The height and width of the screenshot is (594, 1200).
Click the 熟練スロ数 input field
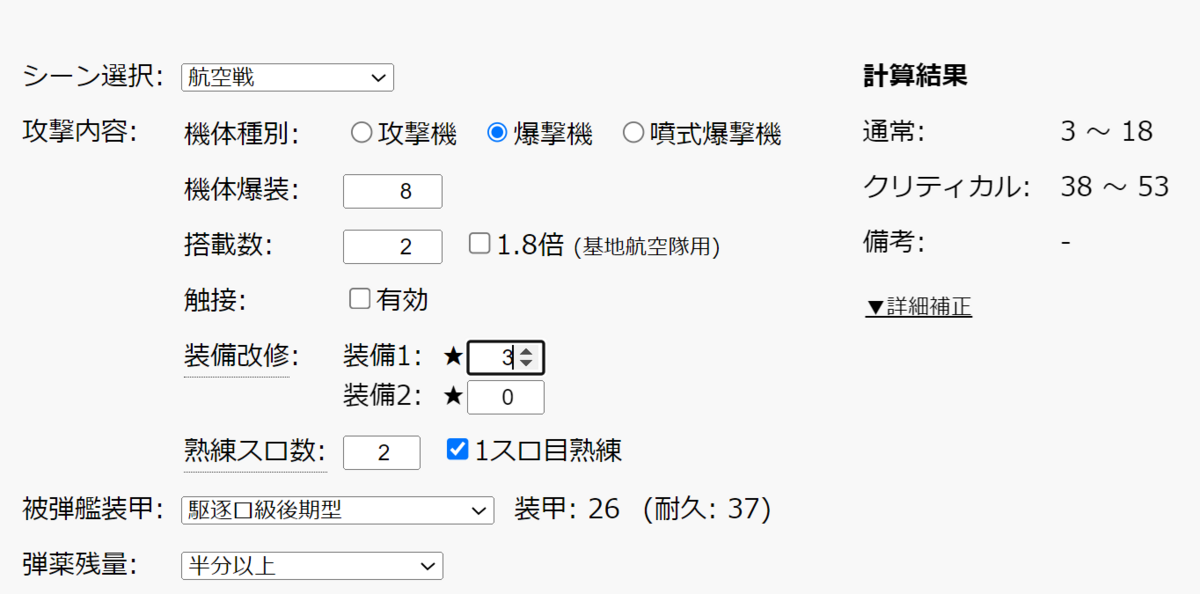click(x=382, y=452)
